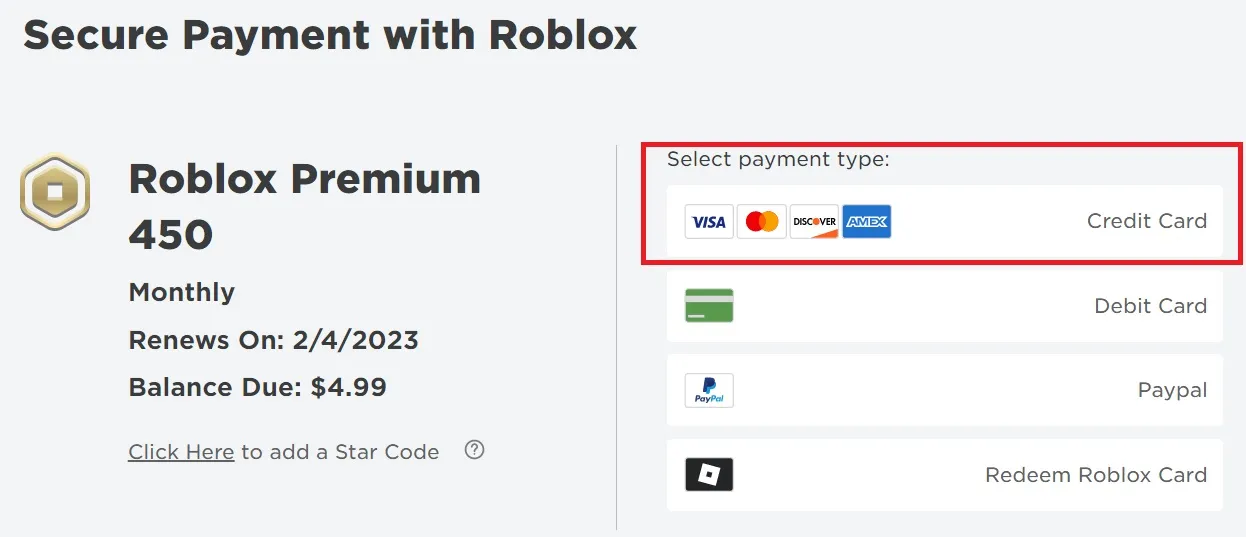
Task: Click the Roblox Premium 450 title
Action: pyautogui.click(x=305, y=207)
